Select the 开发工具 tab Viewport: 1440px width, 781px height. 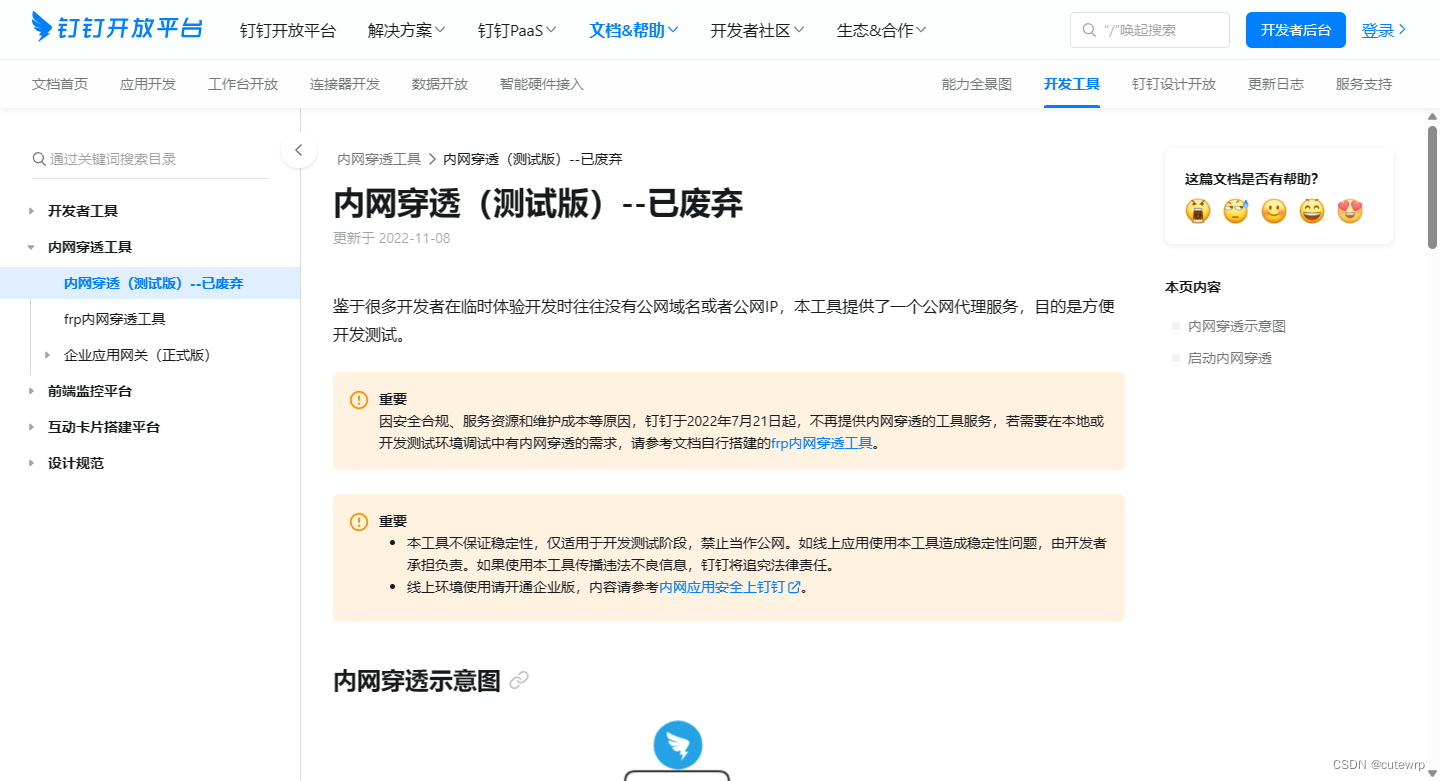click(x=1072, y=84)
